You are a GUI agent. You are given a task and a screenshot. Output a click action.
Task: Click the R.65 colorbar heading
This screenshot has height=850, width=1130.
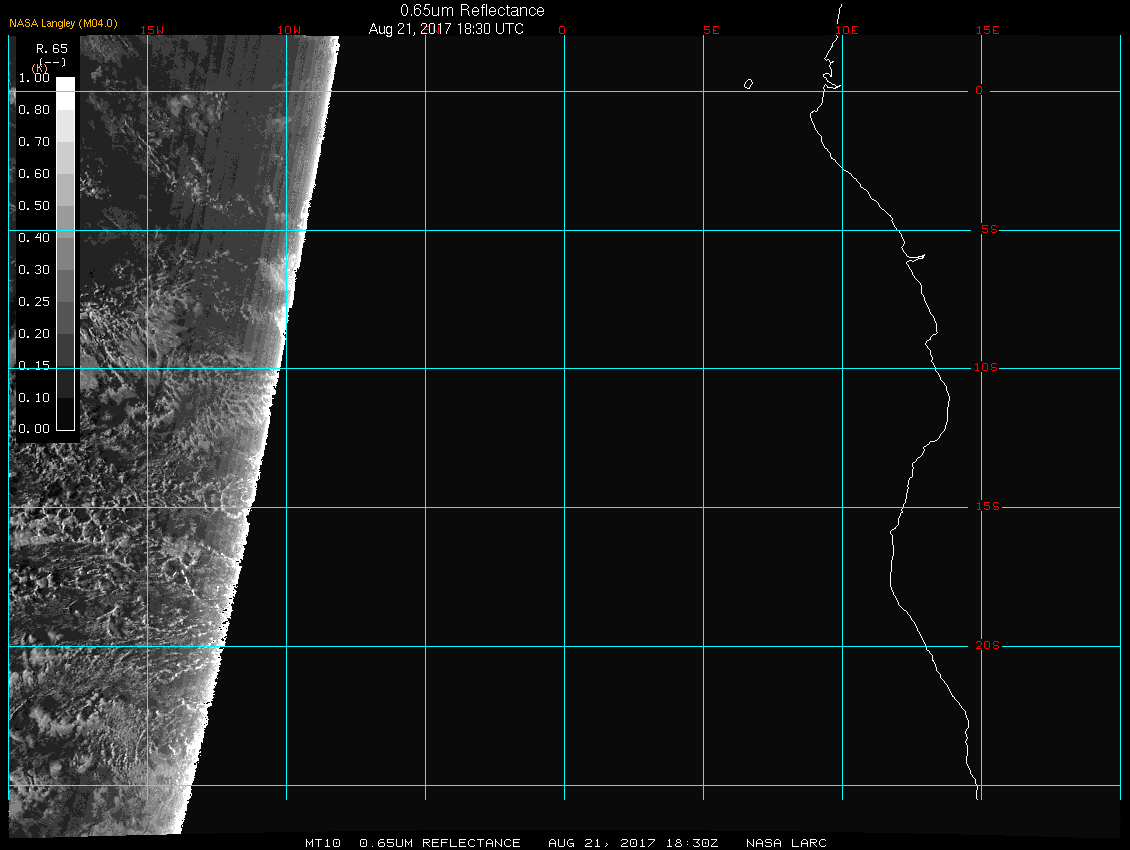pyautogui.click(x=51, y=48)
